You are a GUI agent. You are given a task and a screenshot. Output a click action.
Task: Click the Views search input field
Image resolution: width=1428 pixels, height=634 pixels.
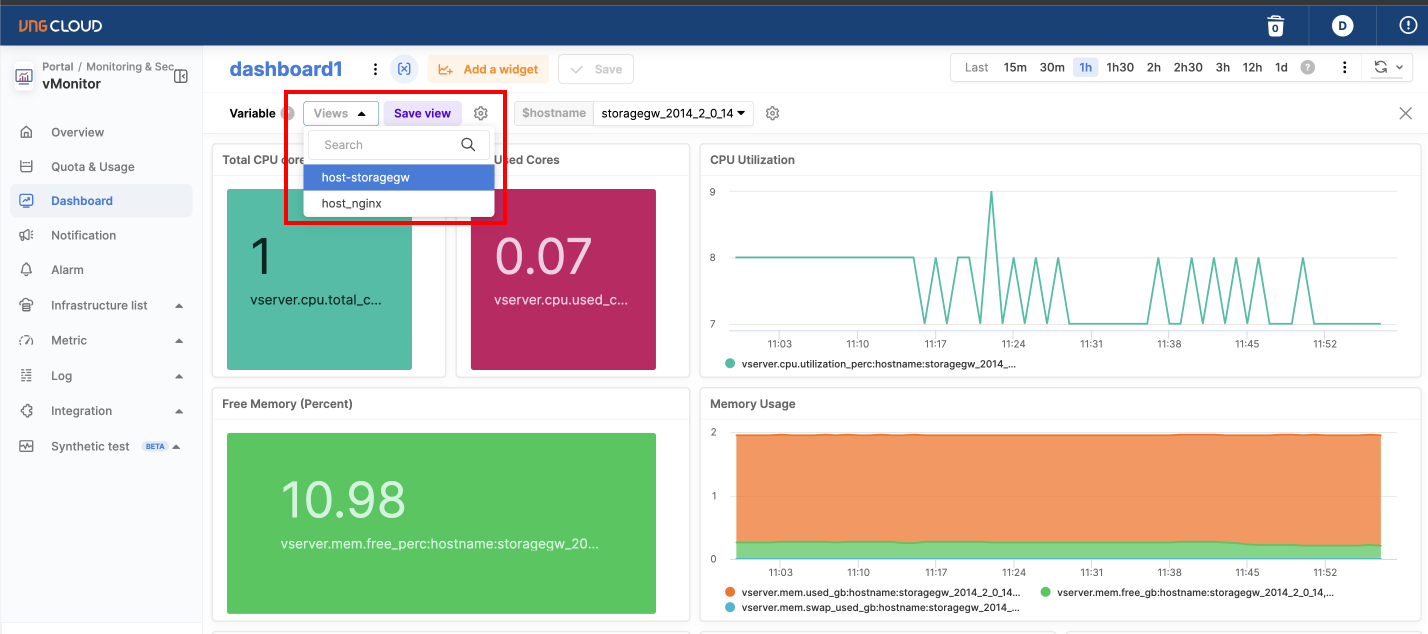click(x=388, y=145)
